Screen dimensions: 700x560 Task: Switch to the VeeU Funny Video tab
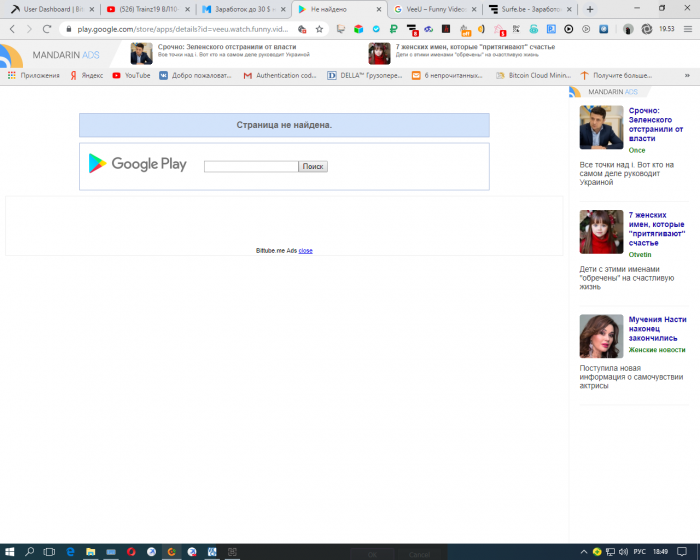coord(435,9)
